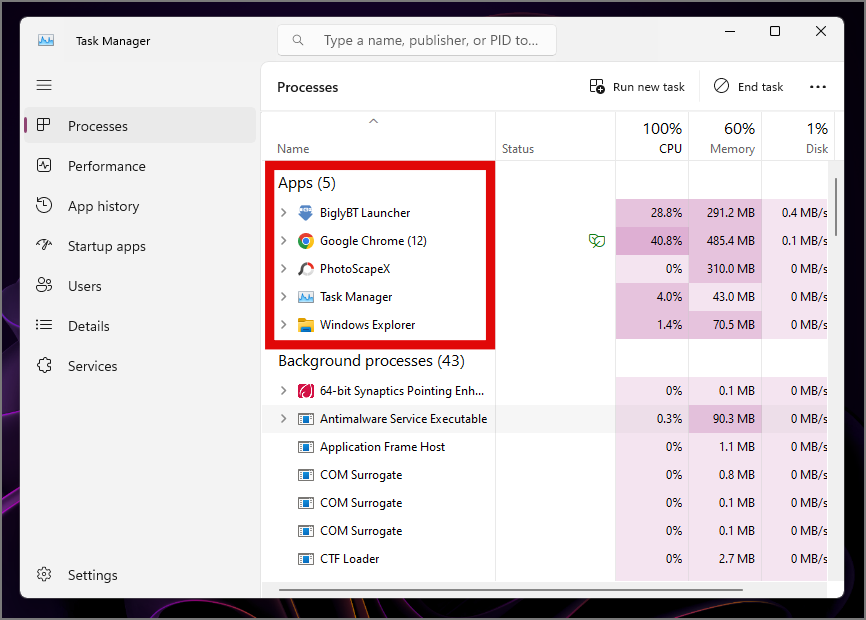Viewport: 866px width, 620px height.
Task: Click the Run new task icon
Action: [x=597, y=86]
